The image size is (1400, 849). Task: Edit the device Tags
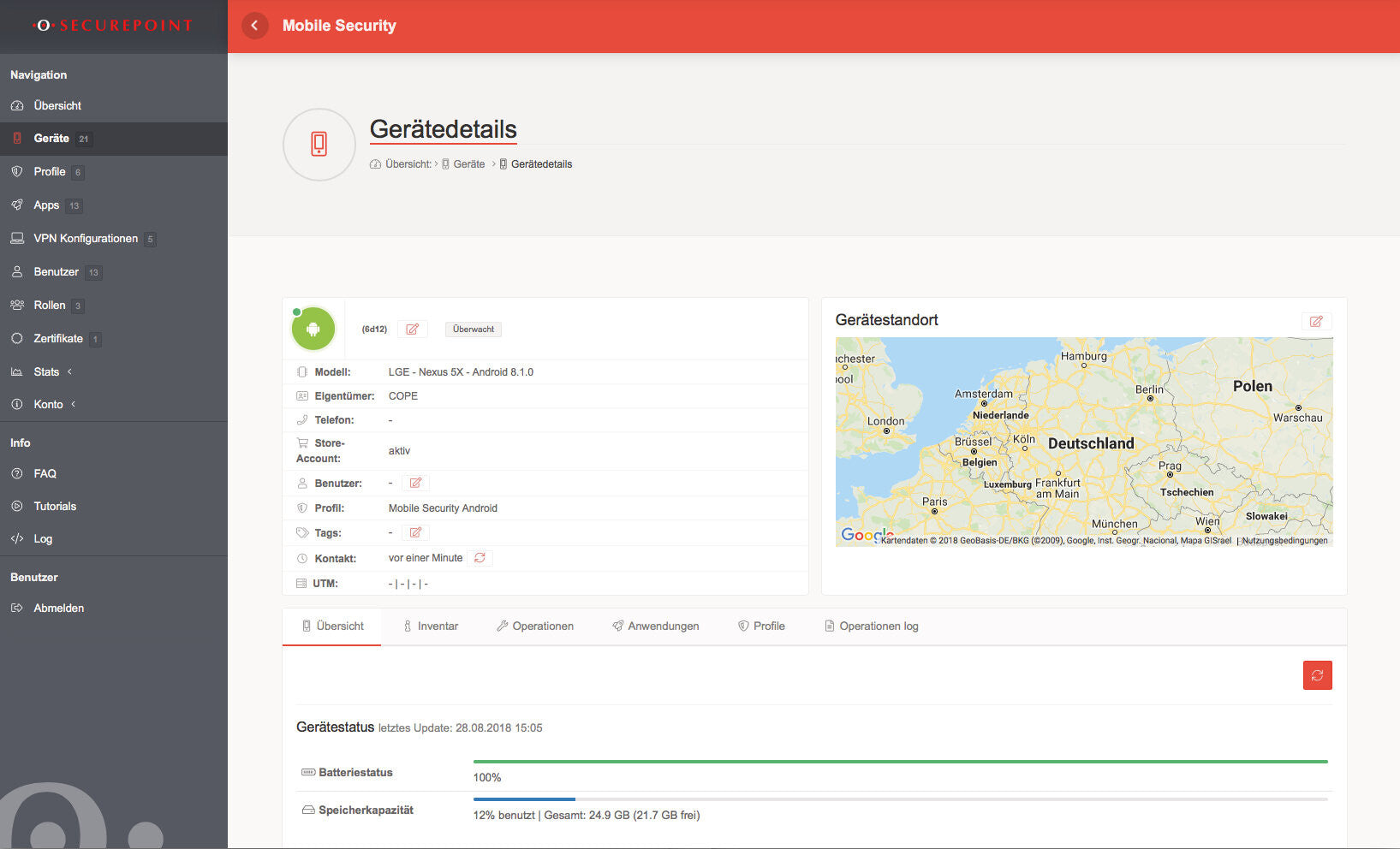(x=415, y=533)
